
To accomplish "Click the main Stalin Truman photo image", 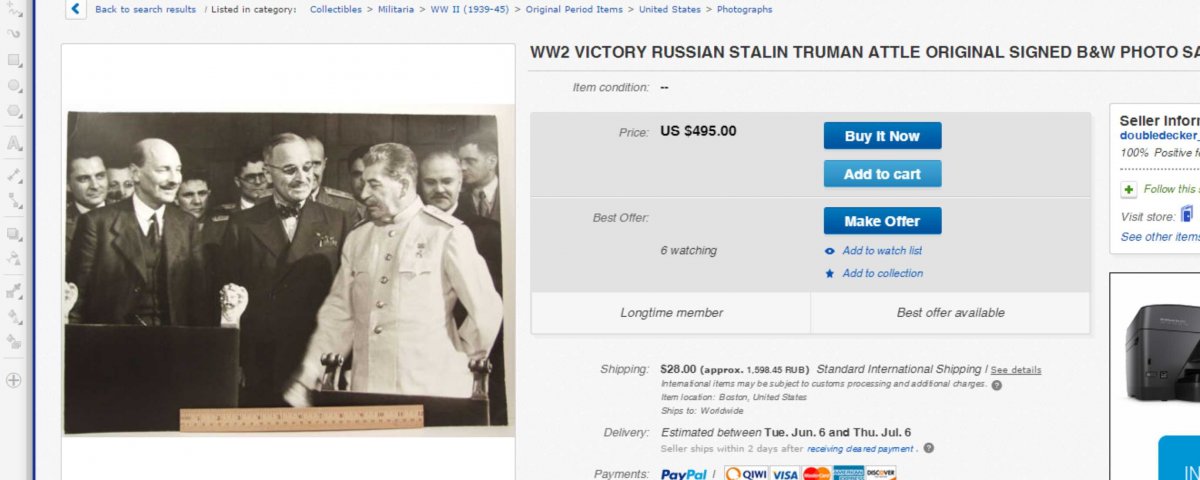I will (x=287, y=272).
